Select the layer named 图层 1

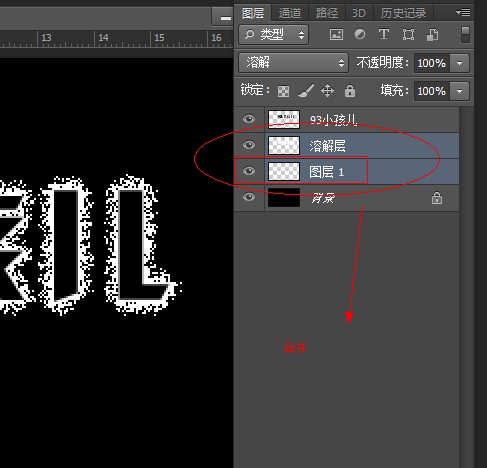(347, 171)
